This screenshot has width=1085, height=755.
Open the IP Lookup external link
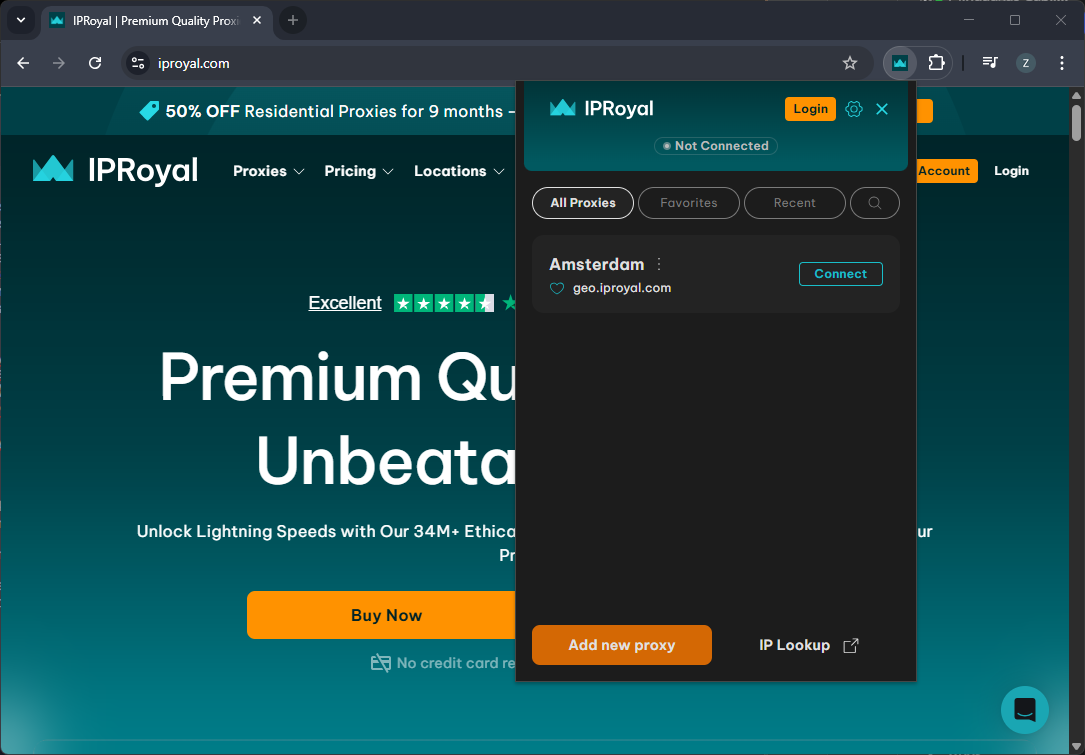pyautogui.click(x=808, y=645)
